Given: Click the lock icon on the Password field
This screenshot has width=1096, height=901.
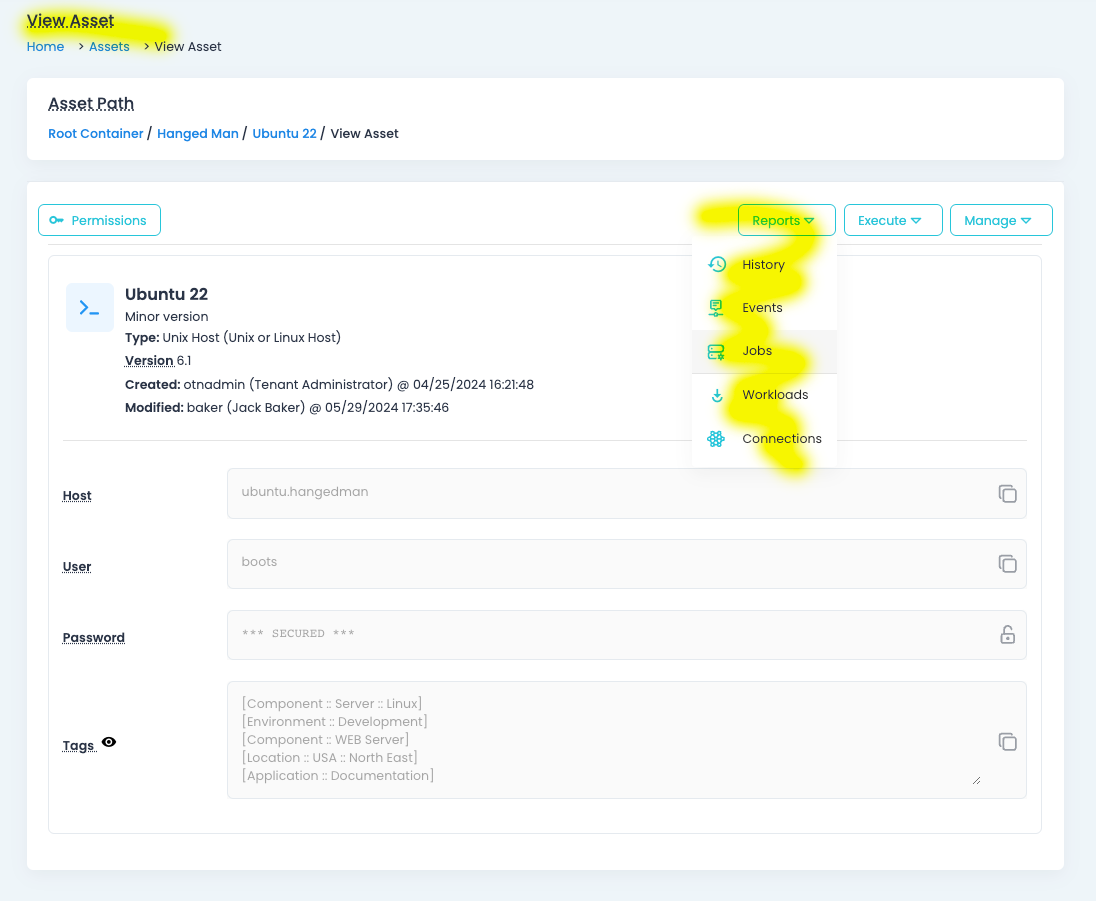Looking at the screenshot, I should pyautogui.click(x=1007, y=634).
